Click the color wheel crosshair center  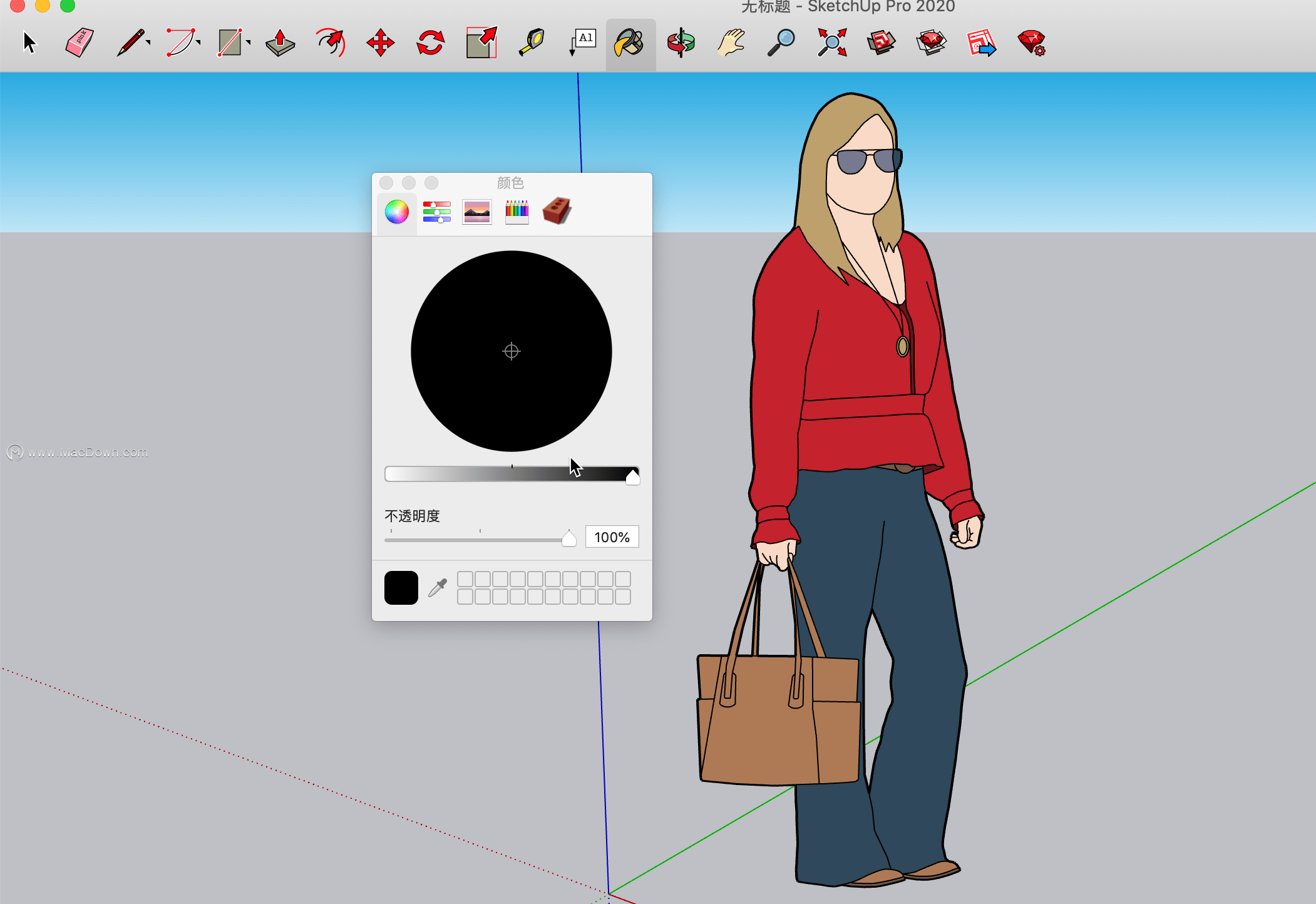point(511,351)
